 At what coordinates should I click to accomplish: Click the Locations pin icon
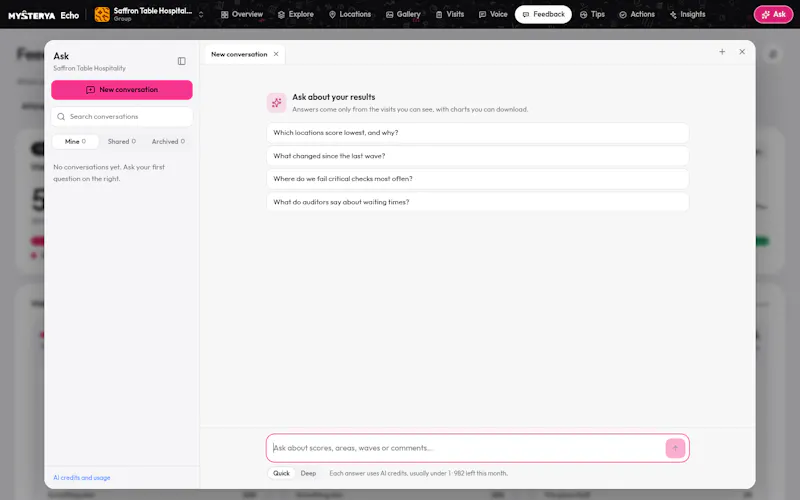pyautogui.click(x=332, y=15)
